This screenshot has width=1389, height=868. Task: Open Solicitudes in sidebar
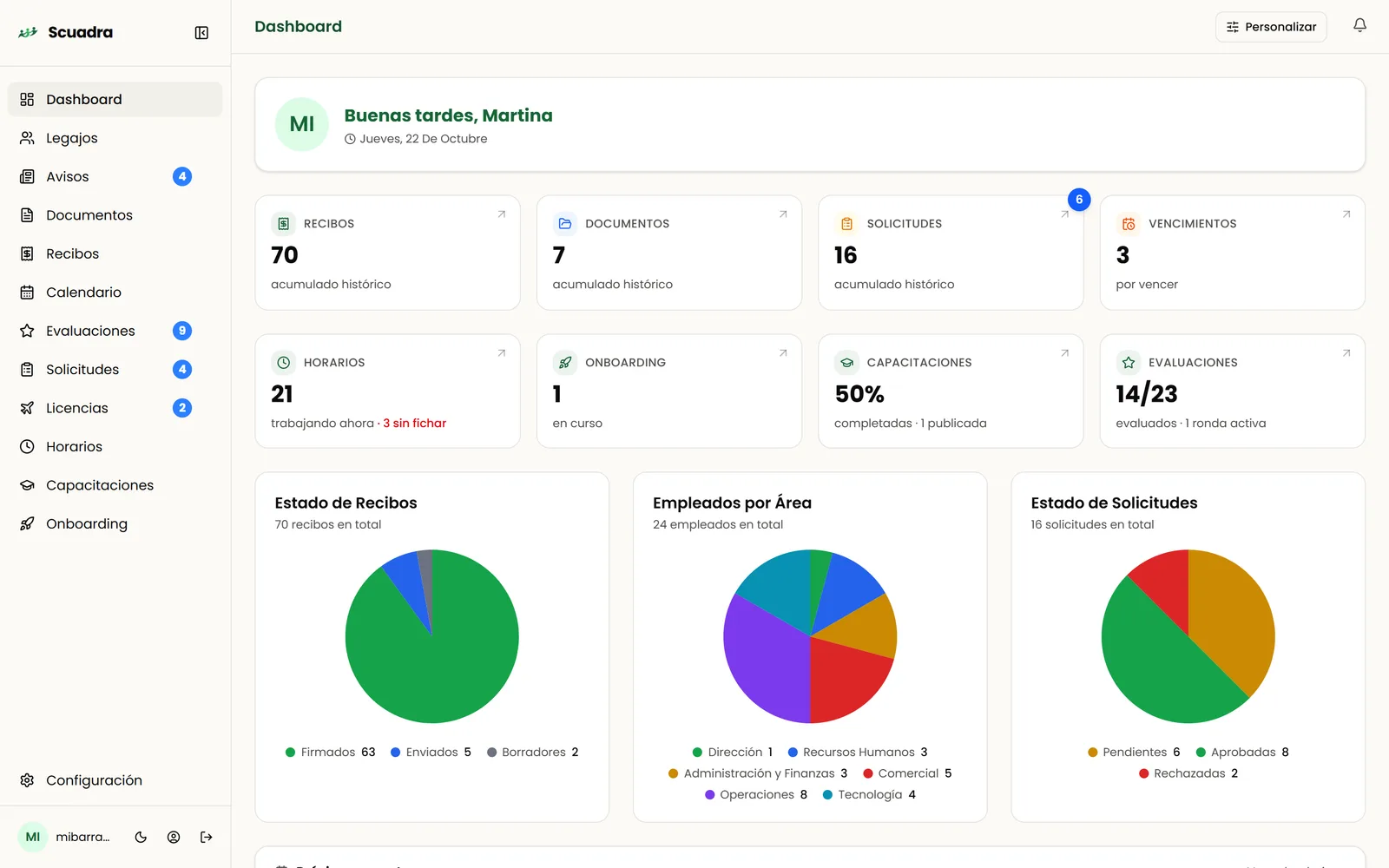coord(115,370)
